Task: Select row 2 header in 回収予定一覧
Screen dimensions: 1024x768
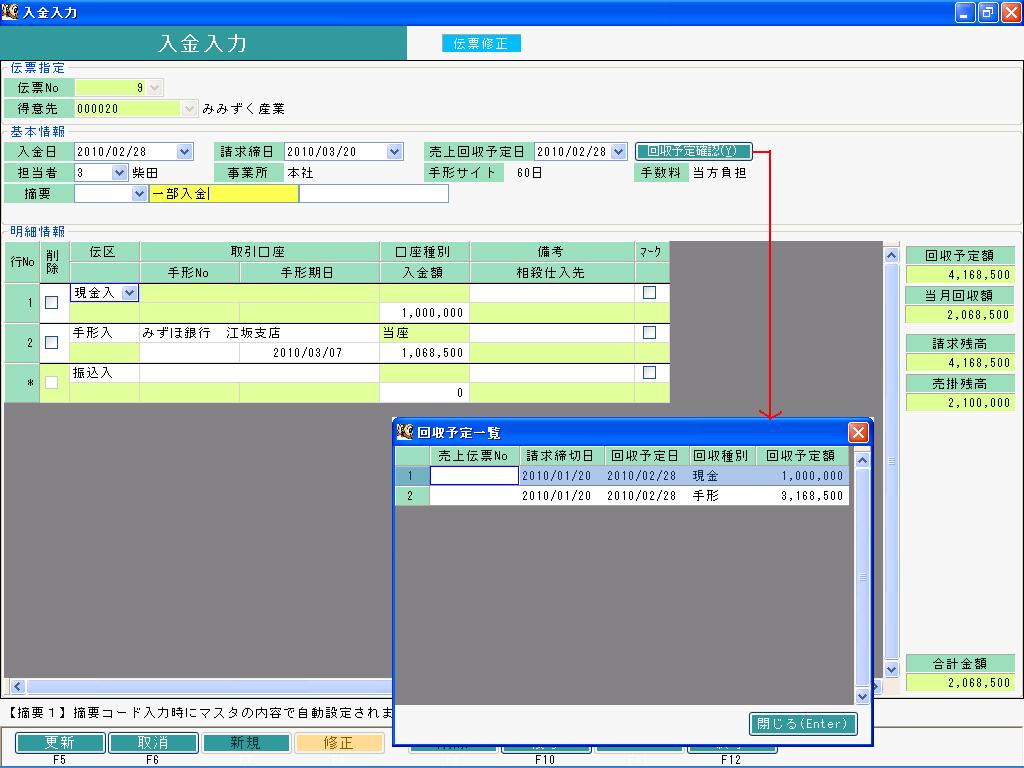Action: tap(412, 496)
